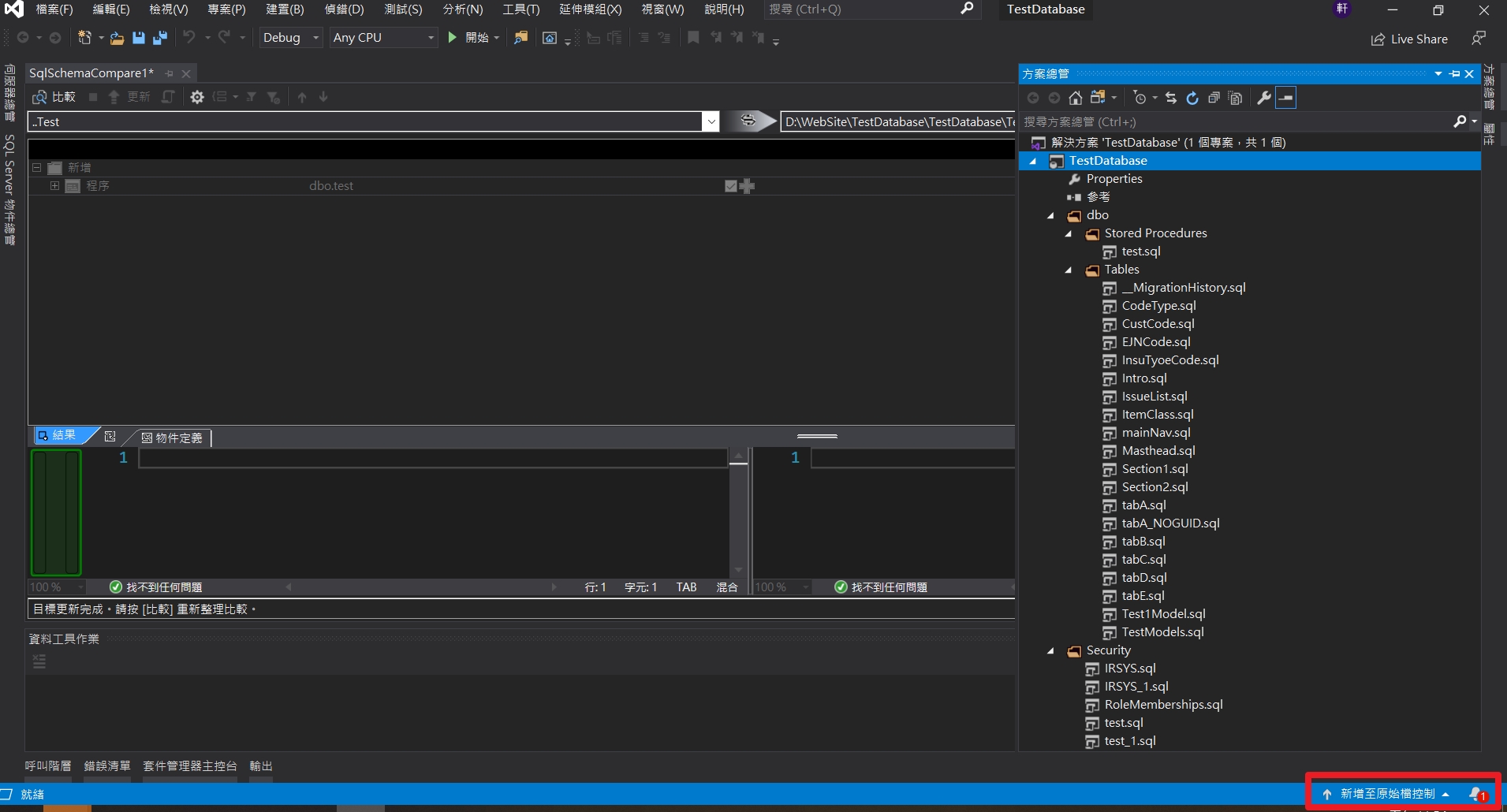The width and height of the screenshot is (1507, 812).
Task: Open Solution Explorer home view icon
Action: coord(1076,98)
